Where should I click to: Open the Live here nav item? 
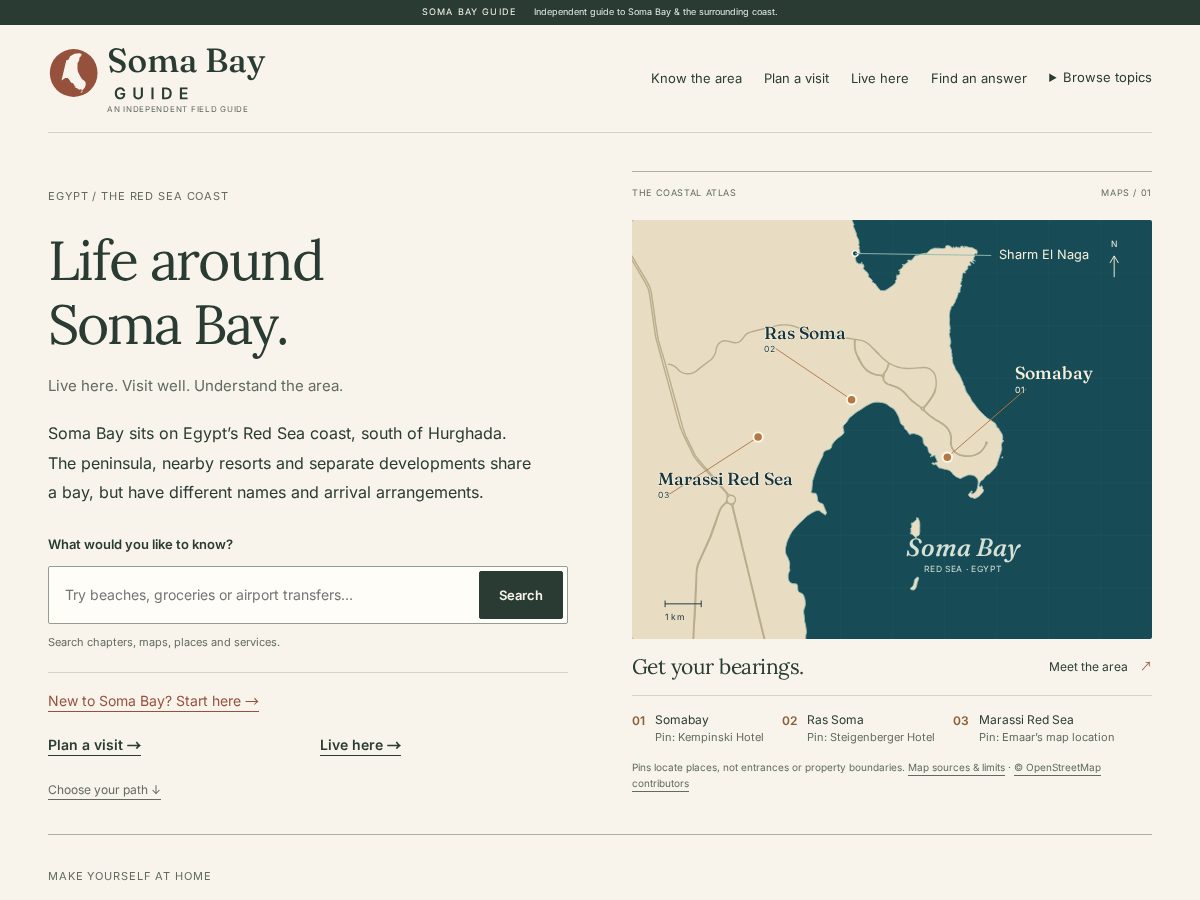pos(880,79)
